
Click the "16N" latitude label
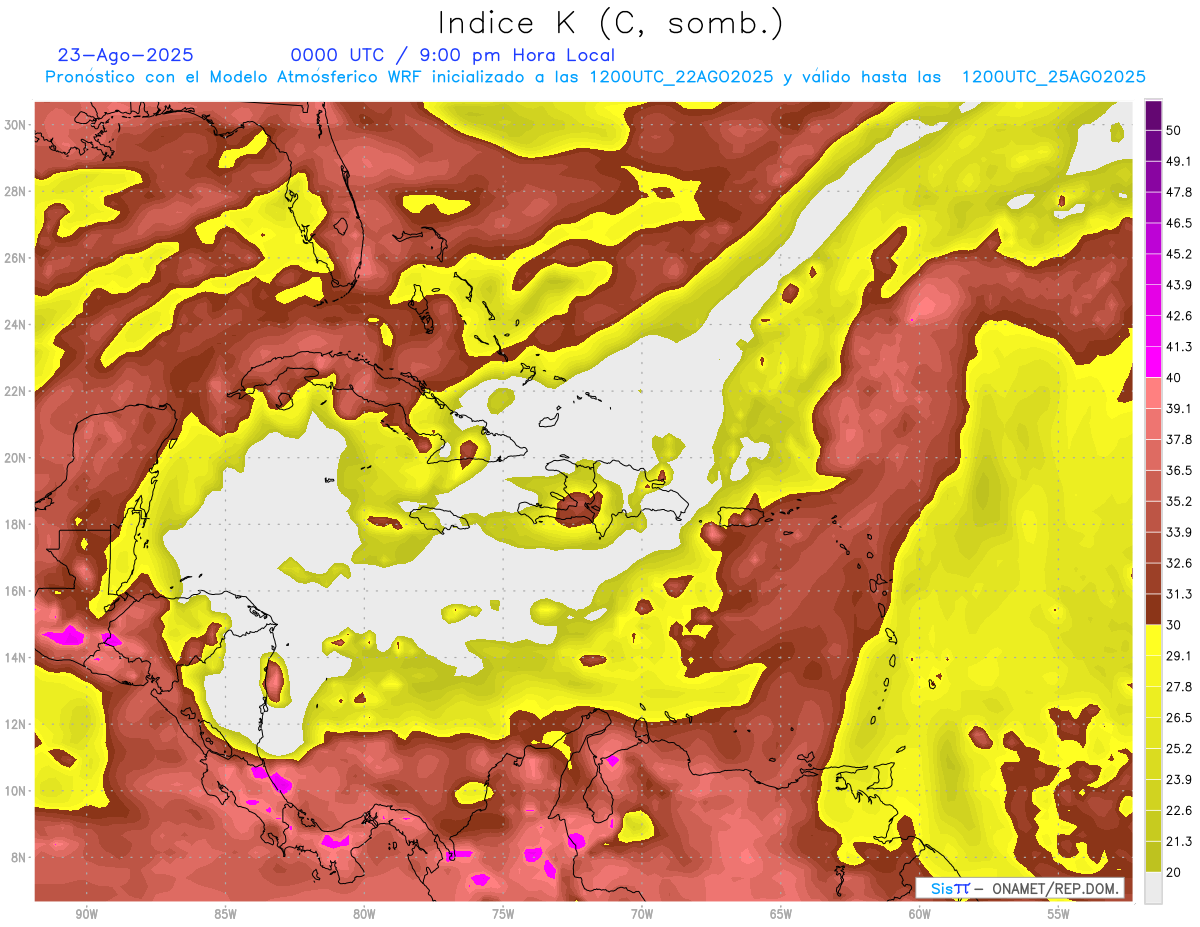pyautogui.click(x=17, y=591)
